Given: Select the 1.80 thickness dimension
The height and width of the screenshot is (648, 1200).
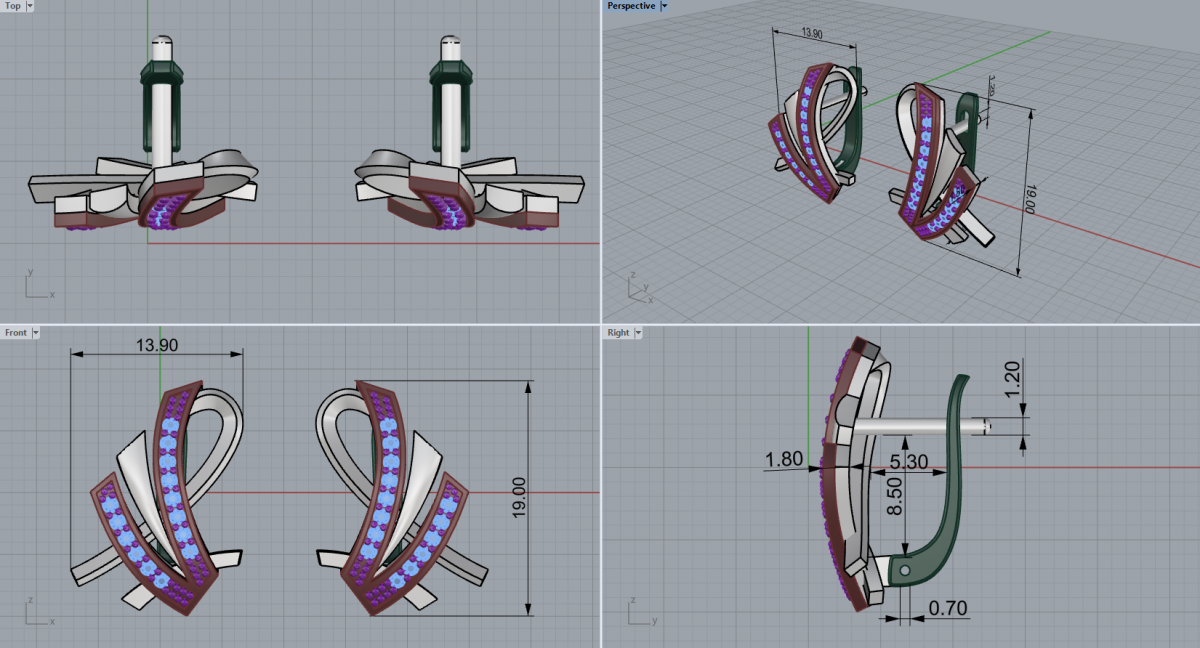Looking at the screenshot, I should (783, 459).
